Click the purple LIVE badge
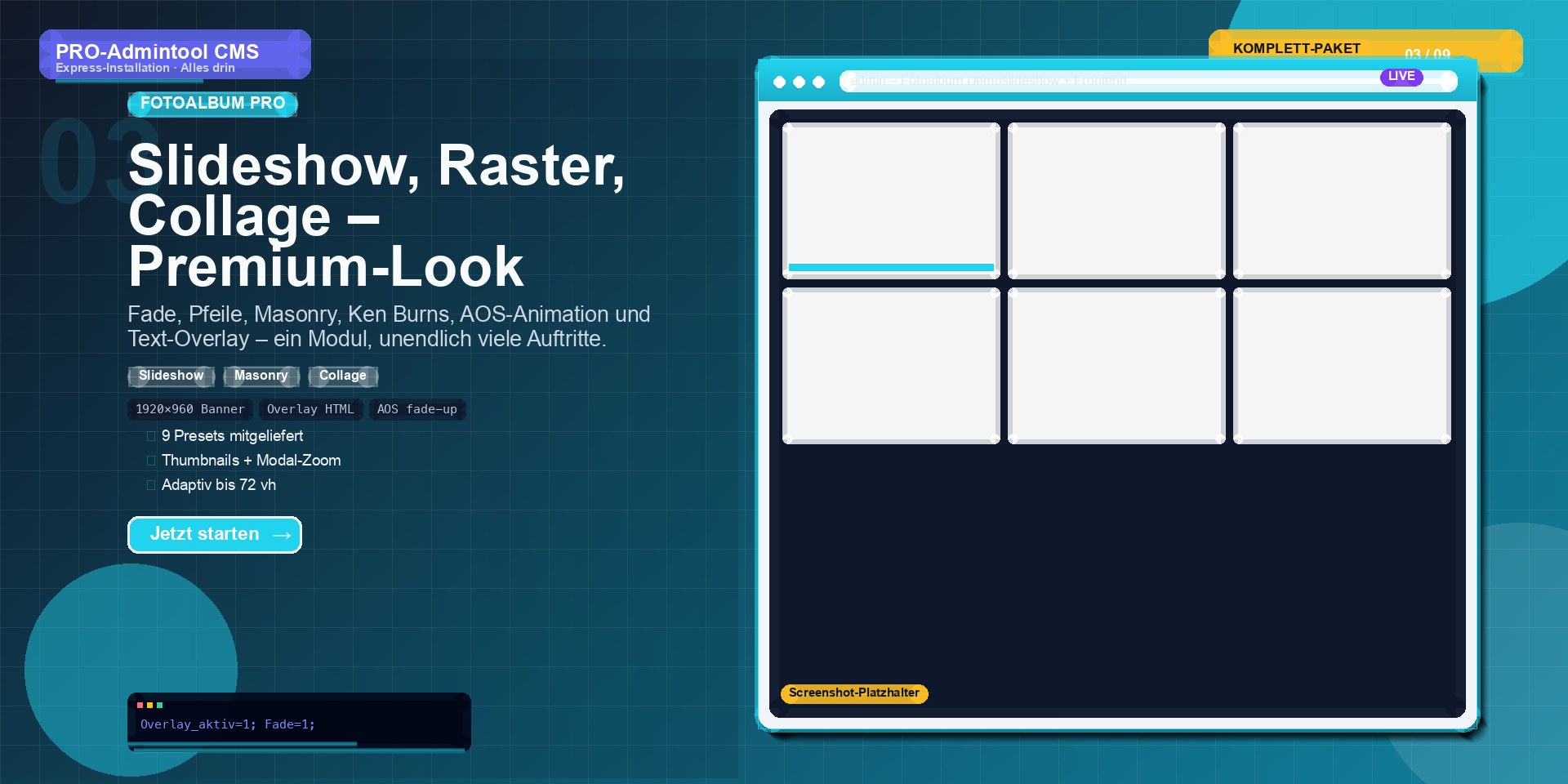This screenshot has height=784, width=1568. click(x=1401, y=77)
